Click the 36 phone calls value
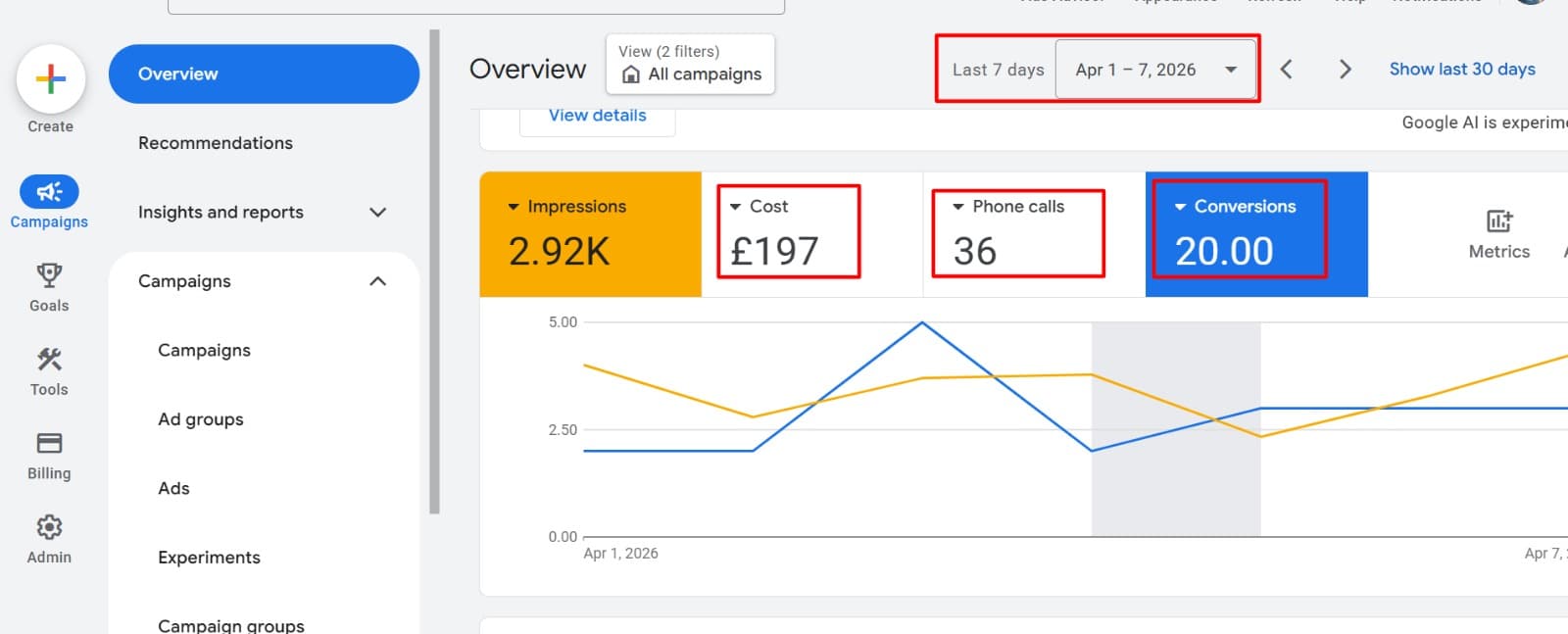Screen dimensions: 1568x634 click(974, 252)
